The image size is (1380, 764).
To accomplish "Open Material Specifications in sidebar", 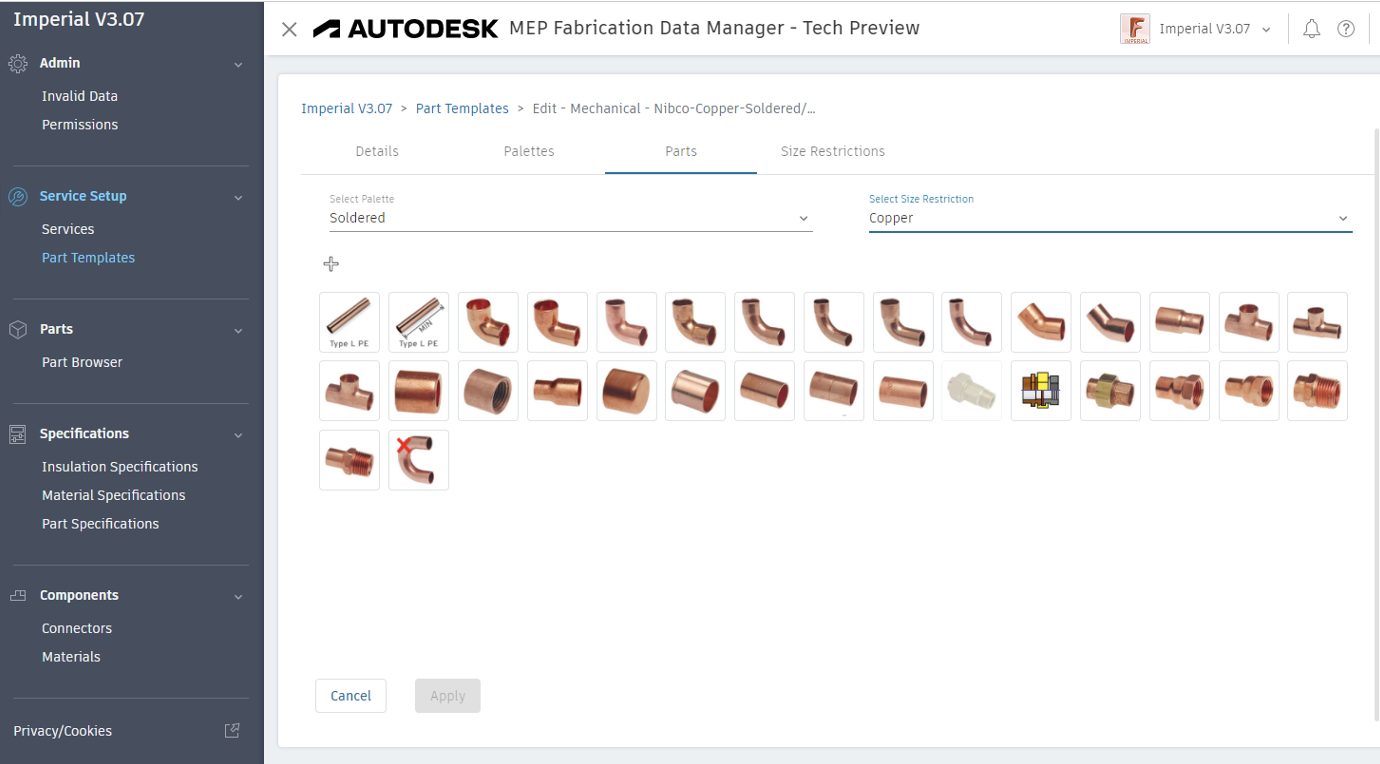I will pyautogui.click(x=114, y=495).
